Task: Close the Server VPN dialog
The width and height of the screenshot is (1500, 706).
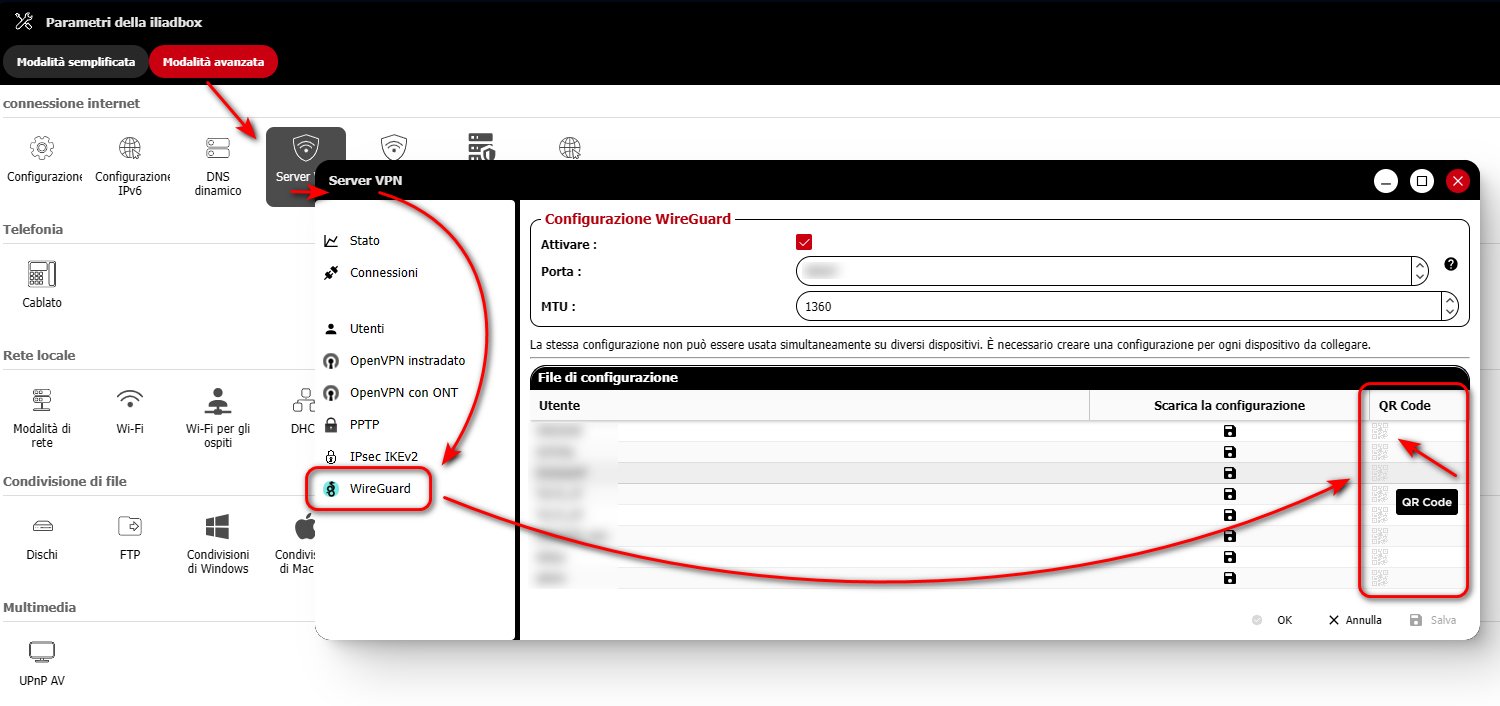Action: pyautogui.click(x=1457, y=181)
